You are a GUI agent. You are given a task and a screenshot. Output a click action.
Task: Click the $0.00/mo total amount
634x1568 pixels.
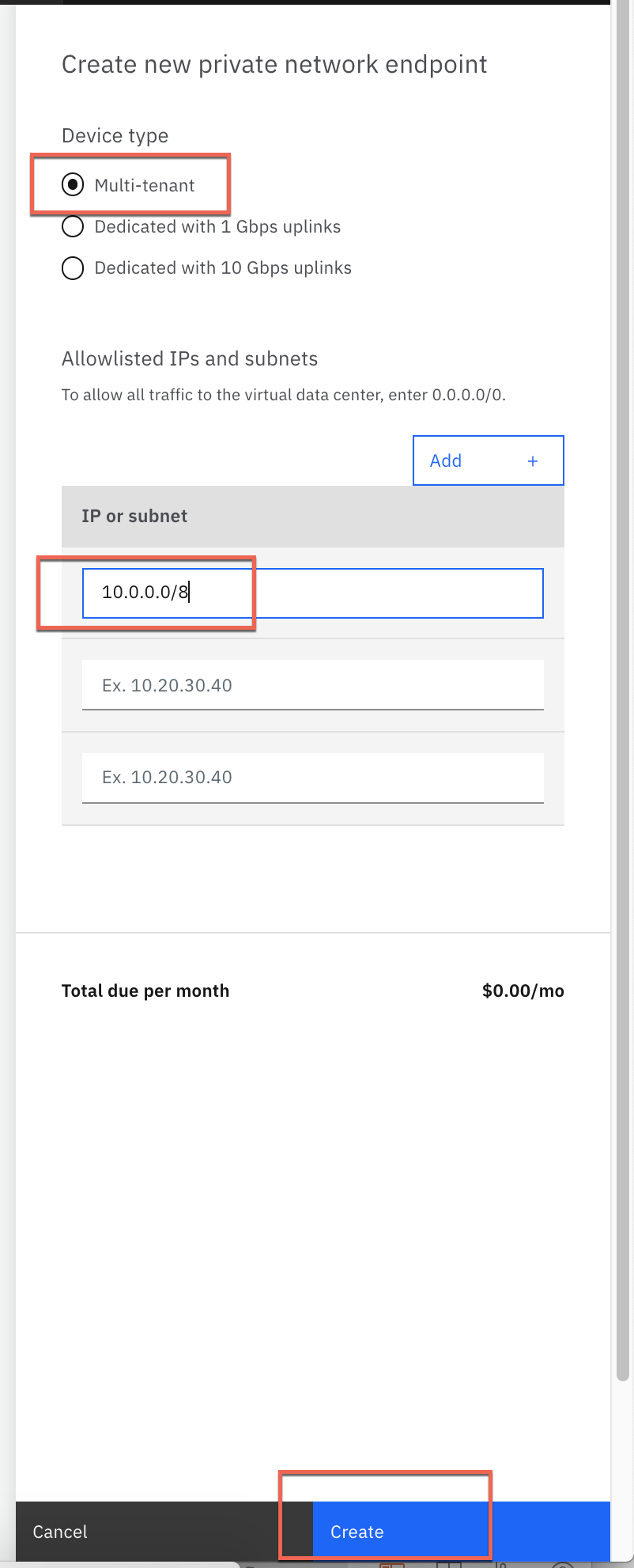523,991
